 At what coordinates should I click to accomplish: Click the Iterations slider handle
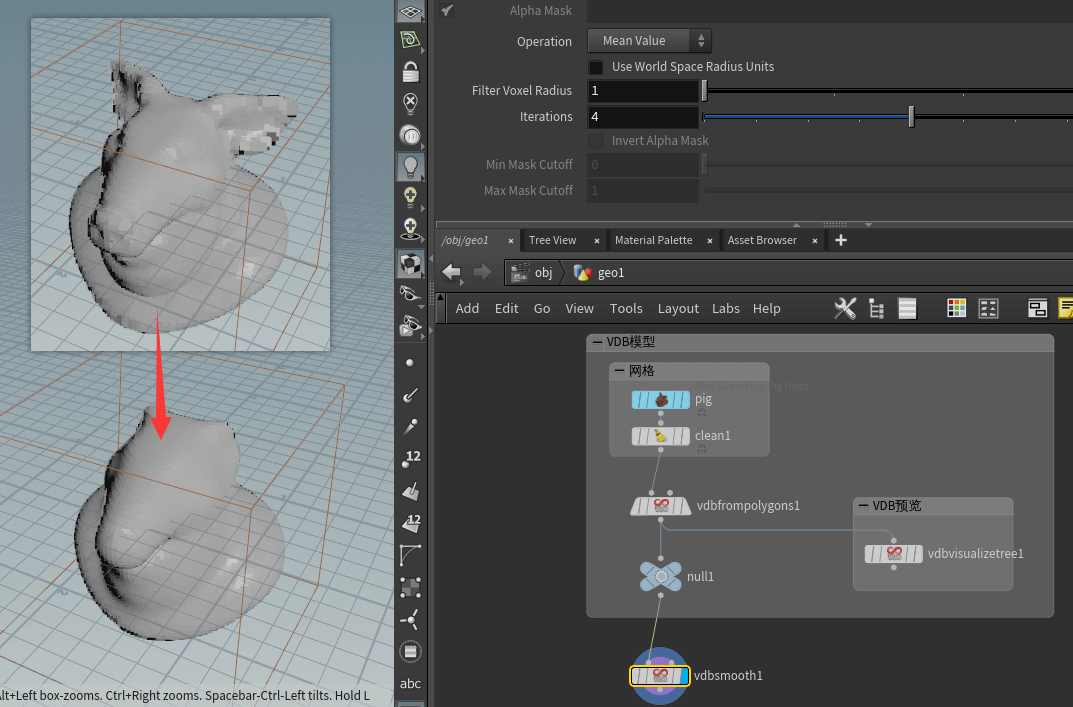tap(911, 117)
